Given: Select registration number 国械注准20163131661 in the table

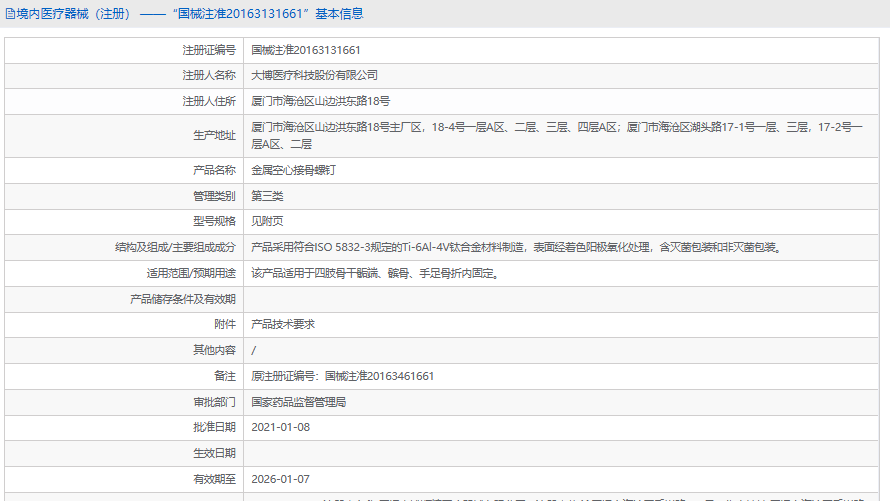Looking at the screenshot, I should [306, 50].
